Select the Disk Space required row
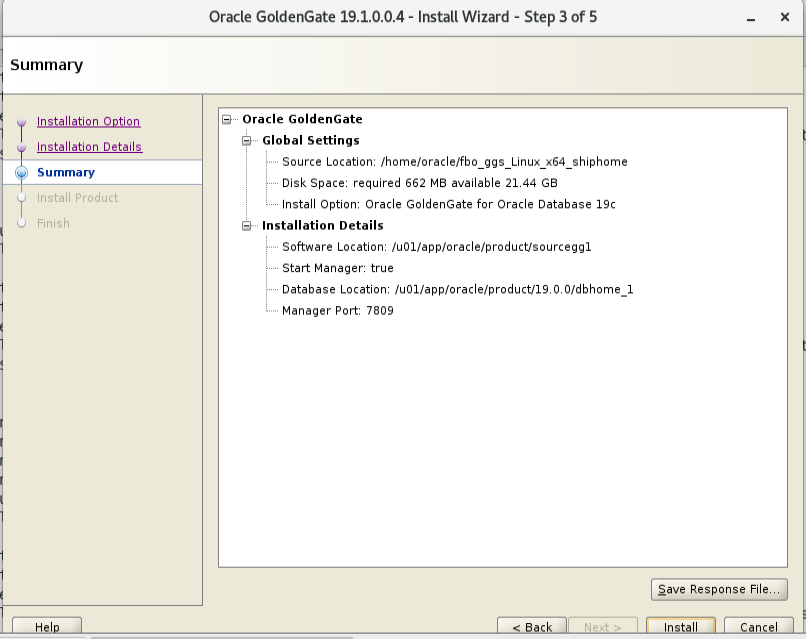806x639 pixels. pyautogui.click(x=419, y=183)
